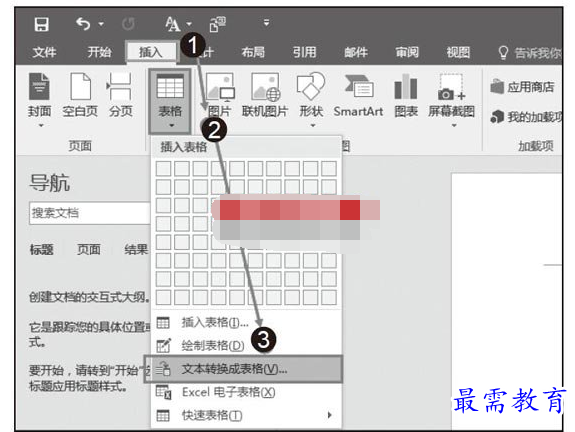Click the 告诉我 lightbulb search box
This screenshot has height=432, width=575.
pyautogui.click(x=530, y=53)
